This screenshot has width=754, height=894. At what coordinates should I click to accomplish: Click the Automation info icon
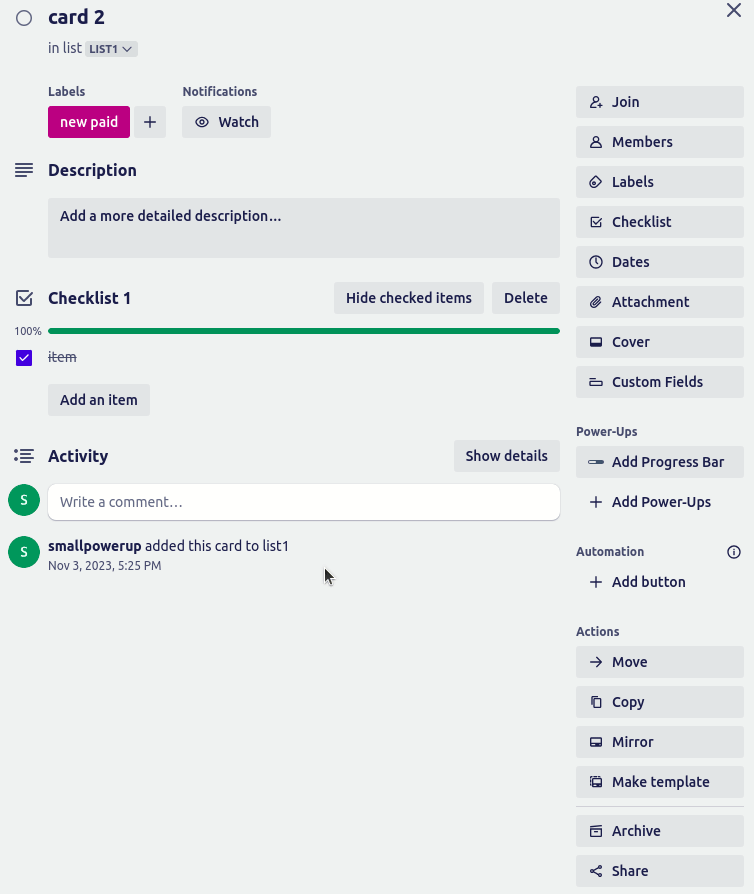click(734, 551)
